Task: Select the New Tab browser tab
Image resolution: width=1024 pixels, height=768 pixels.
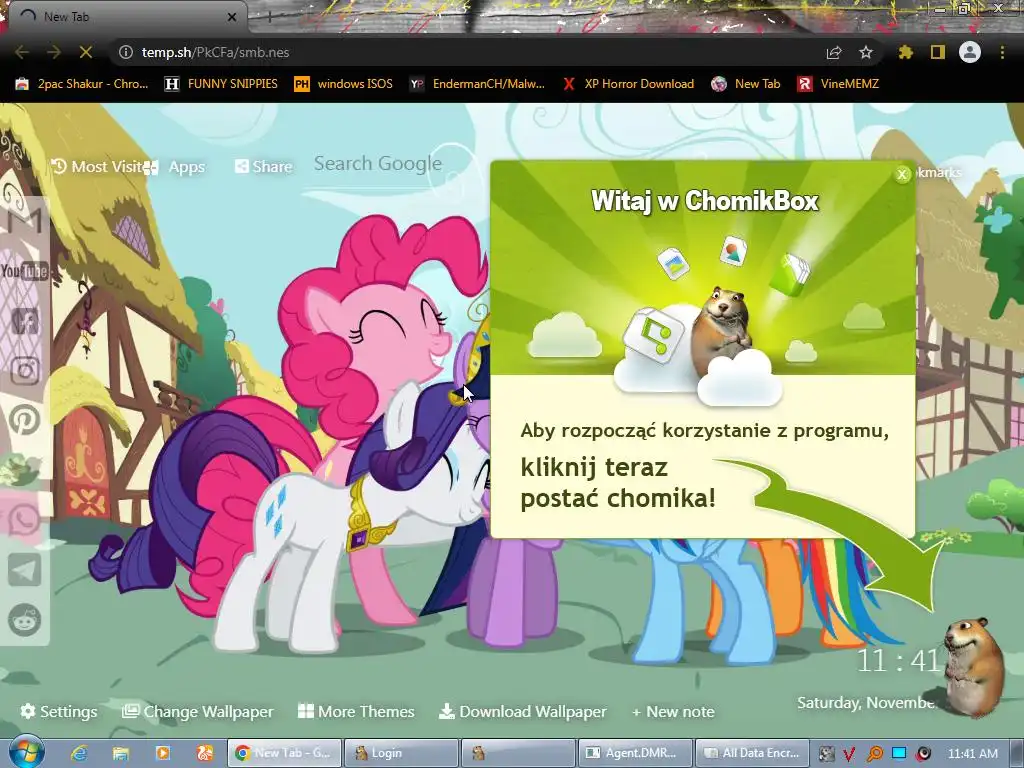Action: coord(124,17)
